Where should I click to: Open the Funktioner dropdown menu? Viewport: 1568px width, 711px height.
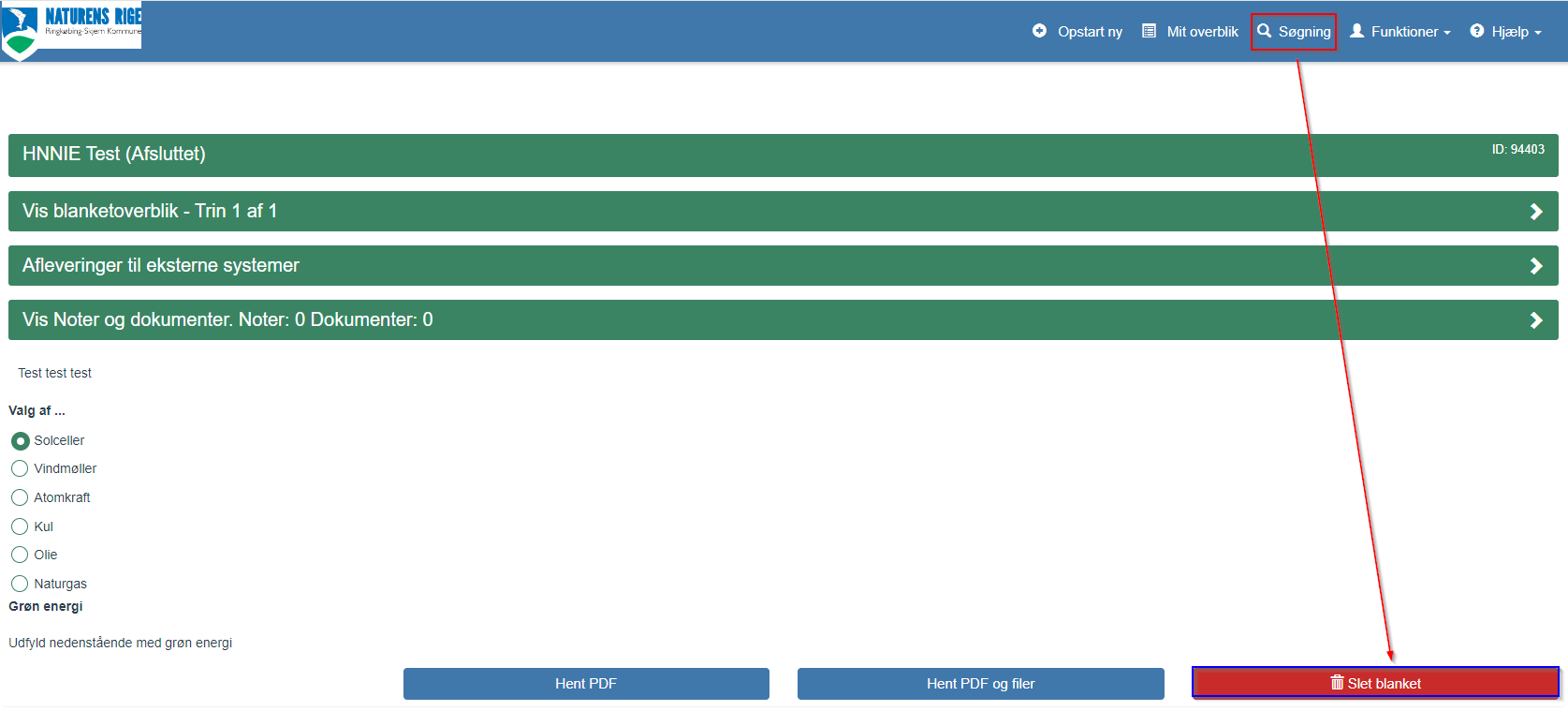point(1400,32)
